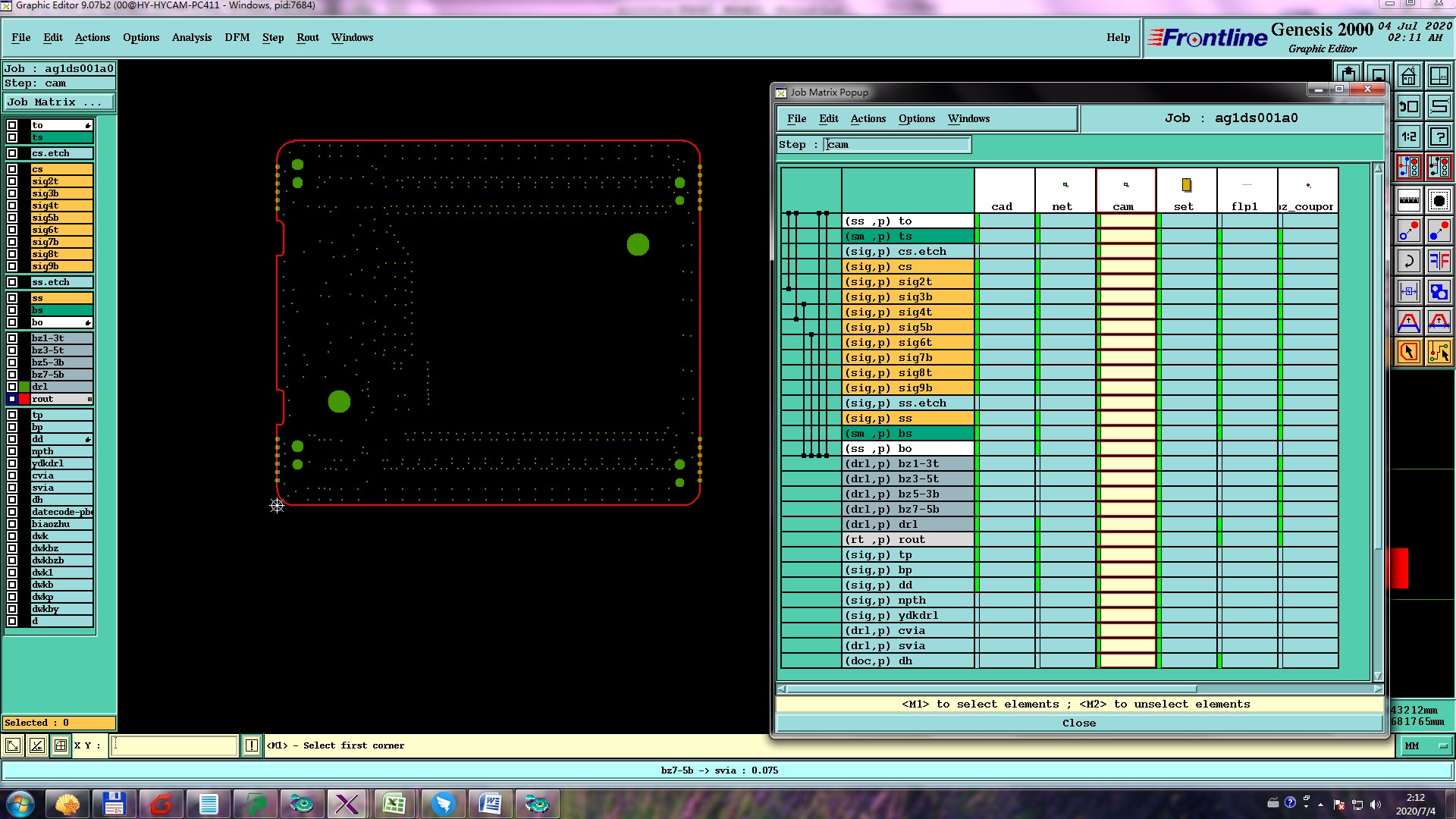Click the orange polygon select pointer icon
This screenshot has width=1456, height=819.
pyautogui.click(x=1408, y=352)
